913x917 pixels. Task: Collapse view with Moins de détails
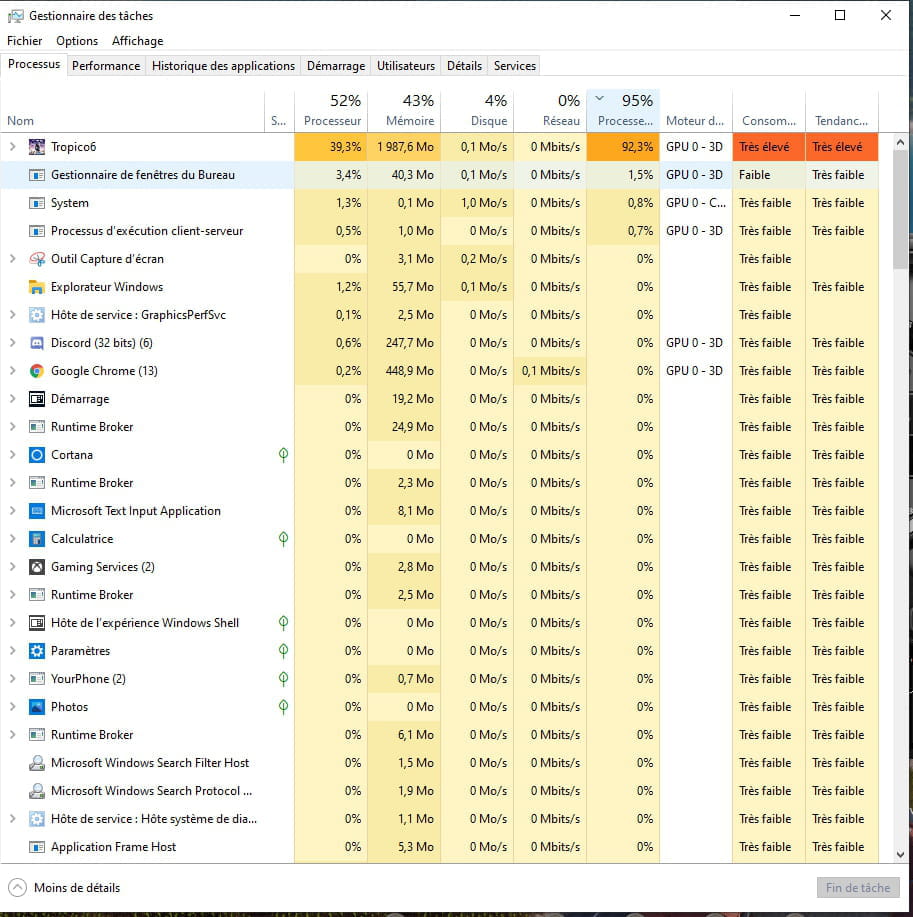point(65,887)
